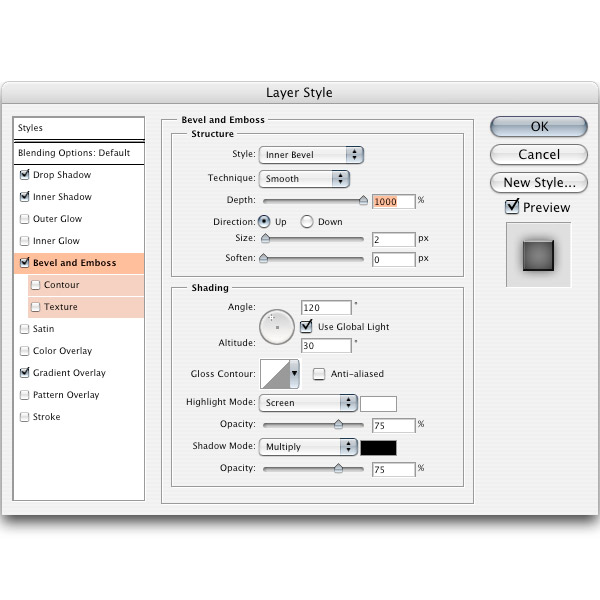Select the Down direction radio button
600x600 pixels.
tap(307, 222)
